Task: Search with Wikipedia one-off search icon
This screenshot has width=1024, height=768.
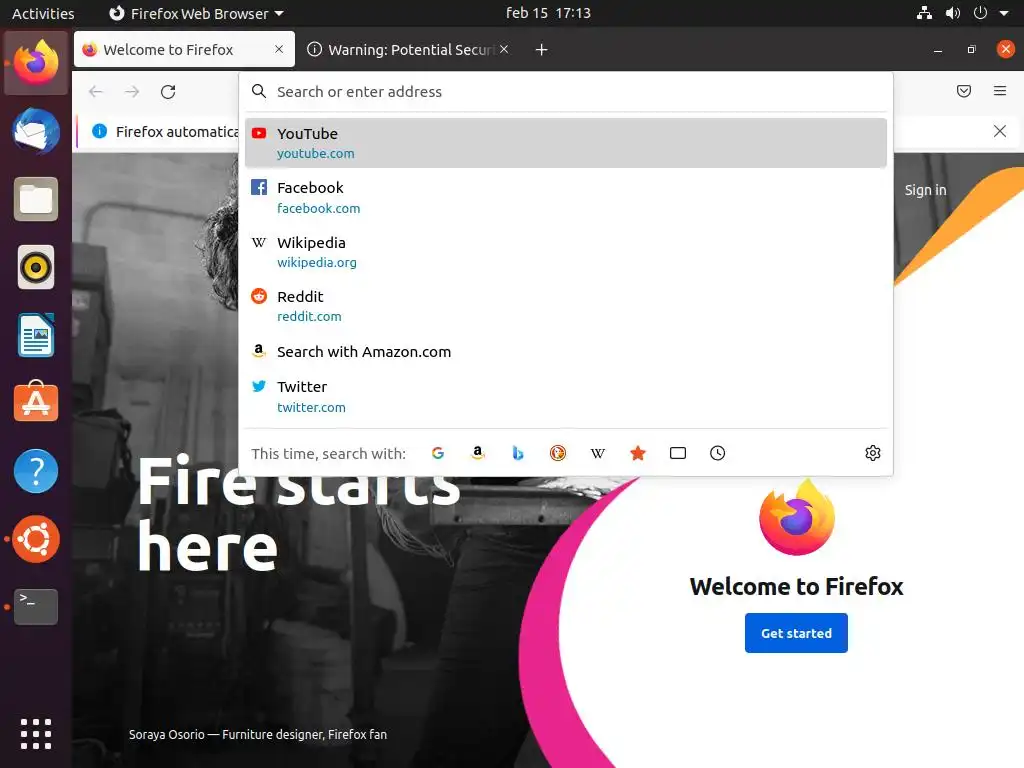Action: (598, 453)
